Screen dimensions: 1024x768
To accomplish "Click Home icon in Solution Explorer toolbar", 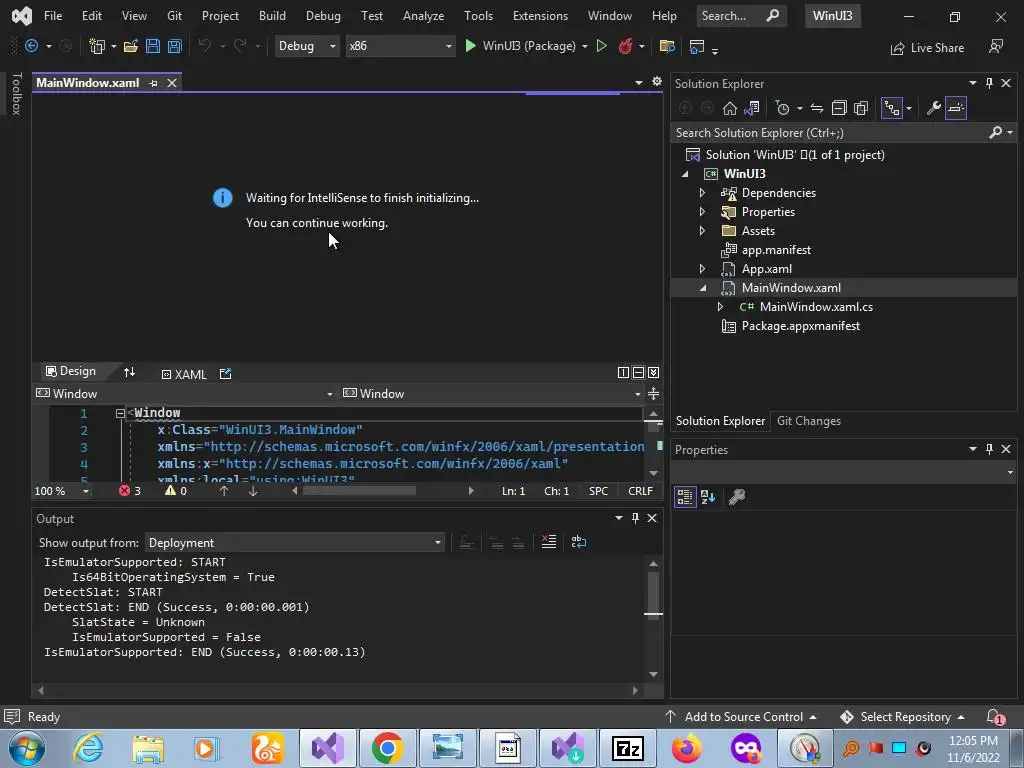I will (729, 108).
